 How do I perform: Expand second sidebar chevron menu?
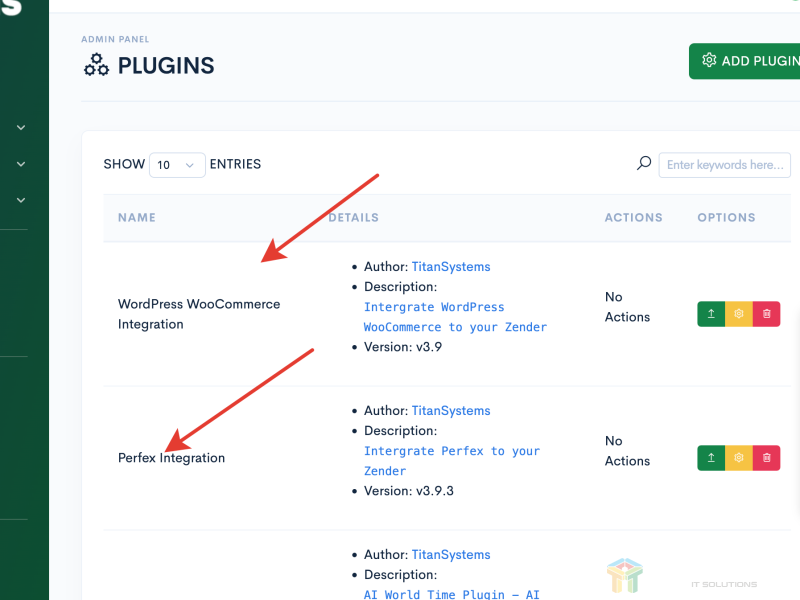21,164
